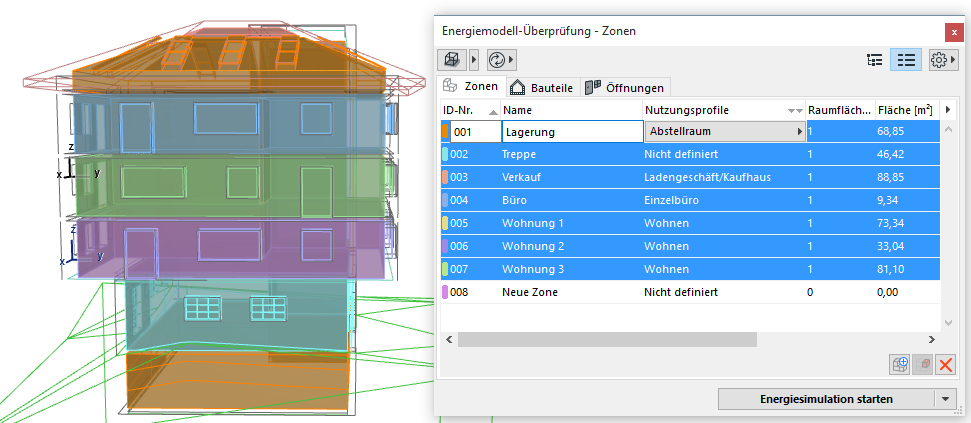Click the vertical scrollbar up arrow
This screenshot has width=971, height=423.
point(948,130)
